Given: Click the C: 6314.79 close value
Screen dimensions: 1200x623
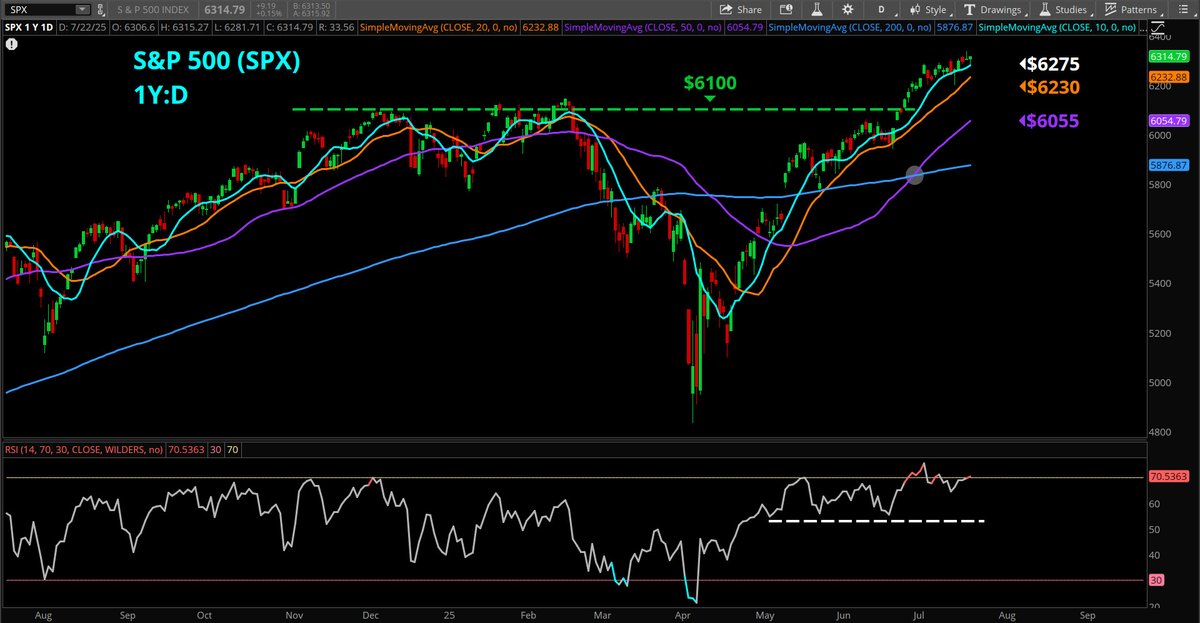Looking at the screenshot, I should click(x=290, y=27).
